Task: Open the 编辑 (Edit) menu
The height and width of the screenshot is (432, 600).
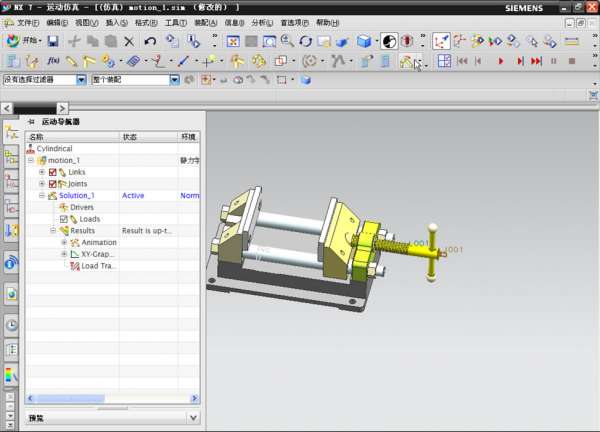Action: click(57, 23)
